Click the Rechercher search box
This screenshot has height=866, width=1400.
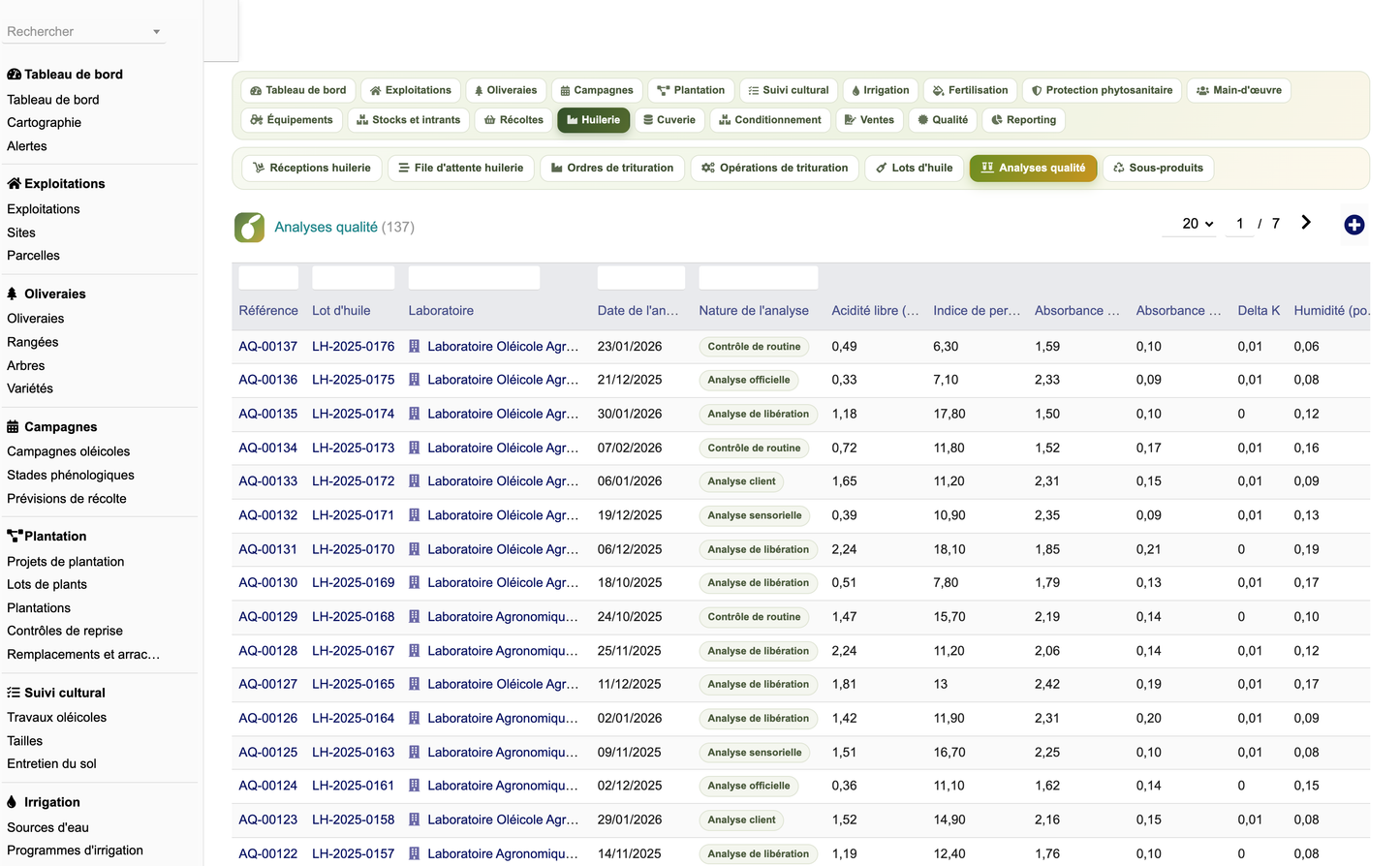[83, 32]
